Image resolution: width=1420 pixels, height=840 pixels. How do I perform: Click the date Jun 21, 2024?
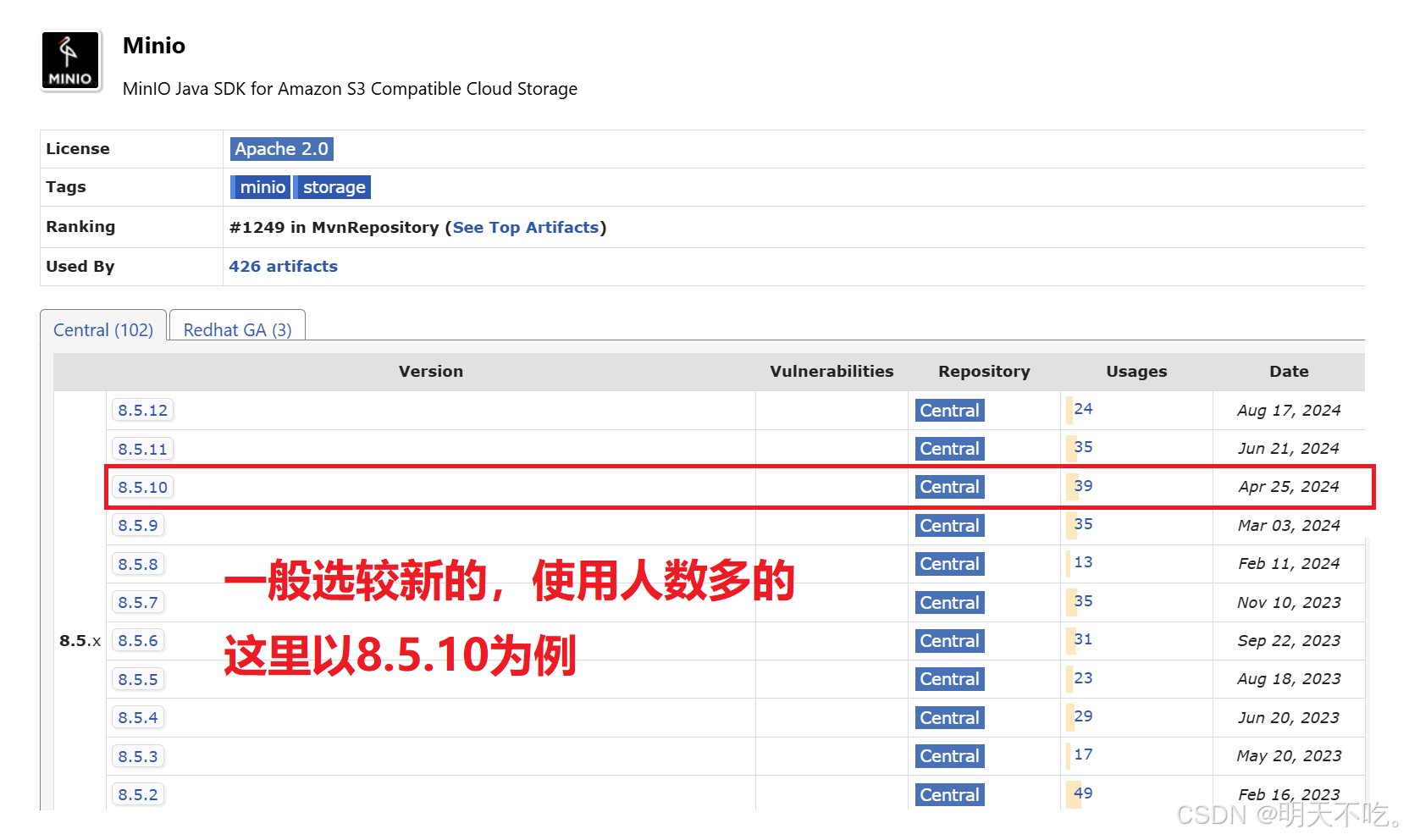(x=1289, y=449)
